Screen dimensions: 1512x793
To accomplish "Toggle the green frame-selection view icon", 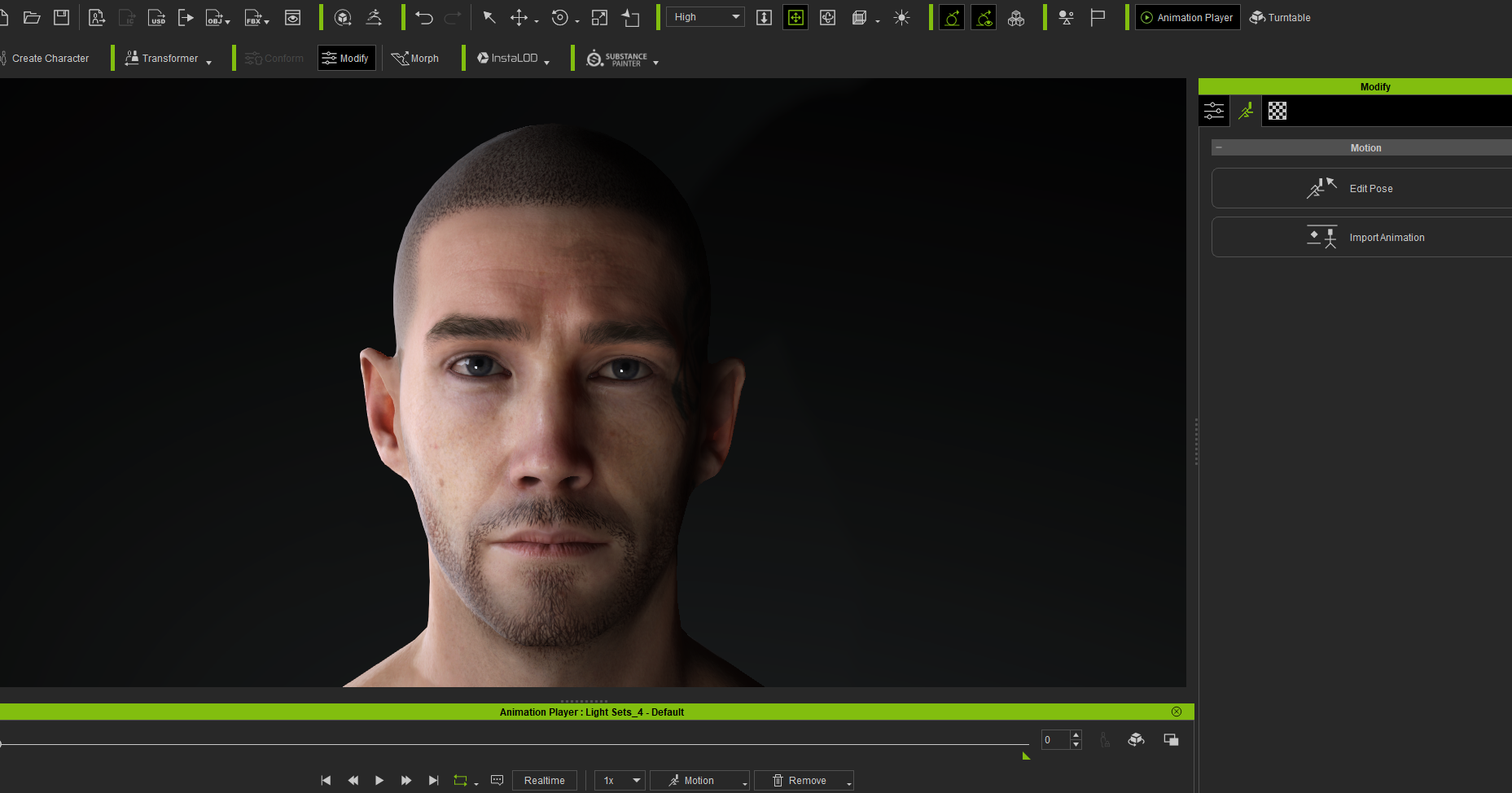I will pos(795,17).
